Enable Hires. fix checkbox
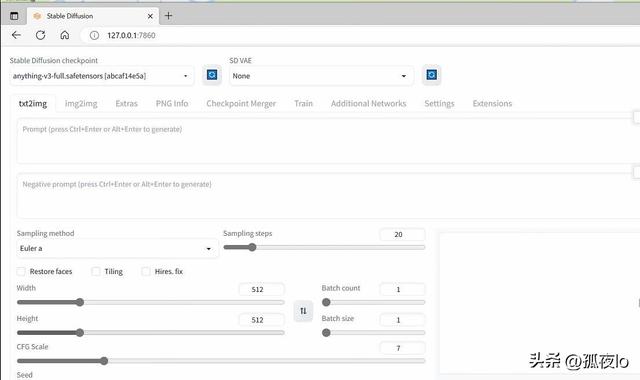640x380 pixels. coord(146,271)
